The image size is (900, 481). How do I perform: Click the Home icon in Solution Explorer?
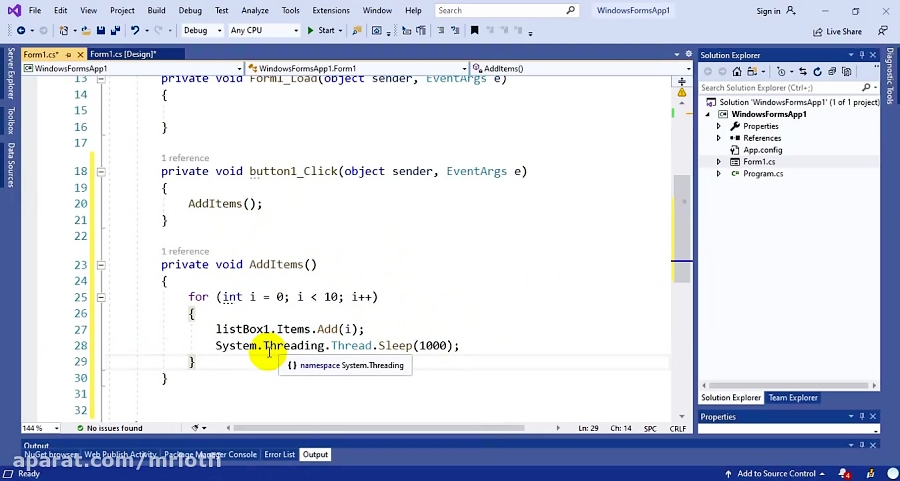pyautogui.click(x=737, y=72)
